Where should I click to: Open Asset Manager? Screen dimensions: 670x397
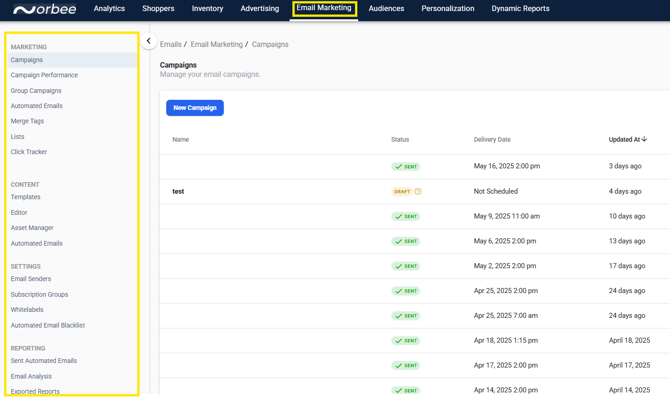point(32,228)
